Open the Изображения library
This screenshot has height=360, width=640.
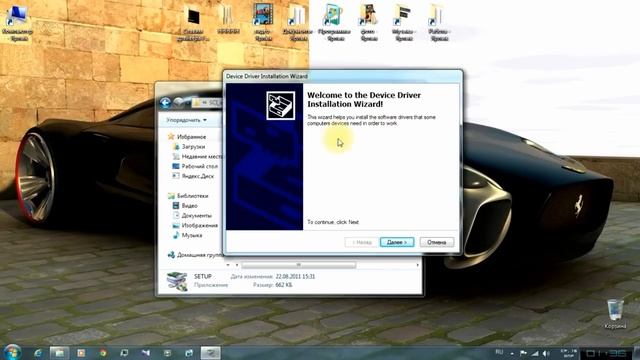point(200,225)
